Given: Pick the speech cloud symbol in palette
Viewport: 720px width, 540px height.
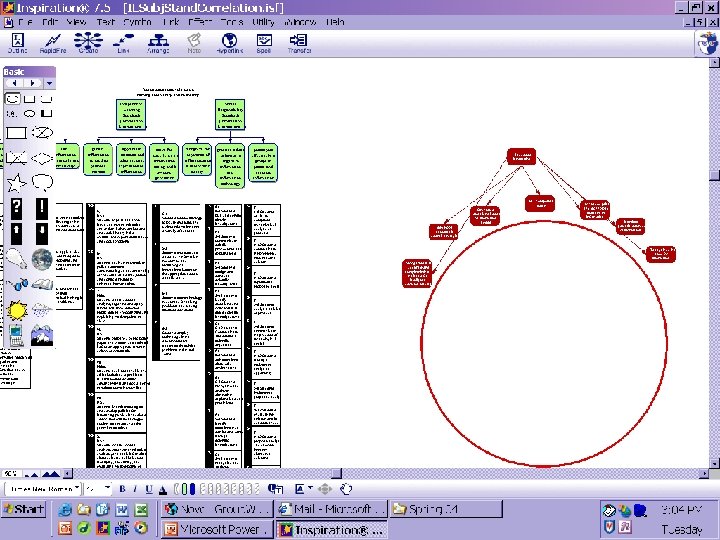Looking at the screenshot, I should coord(42,183).
